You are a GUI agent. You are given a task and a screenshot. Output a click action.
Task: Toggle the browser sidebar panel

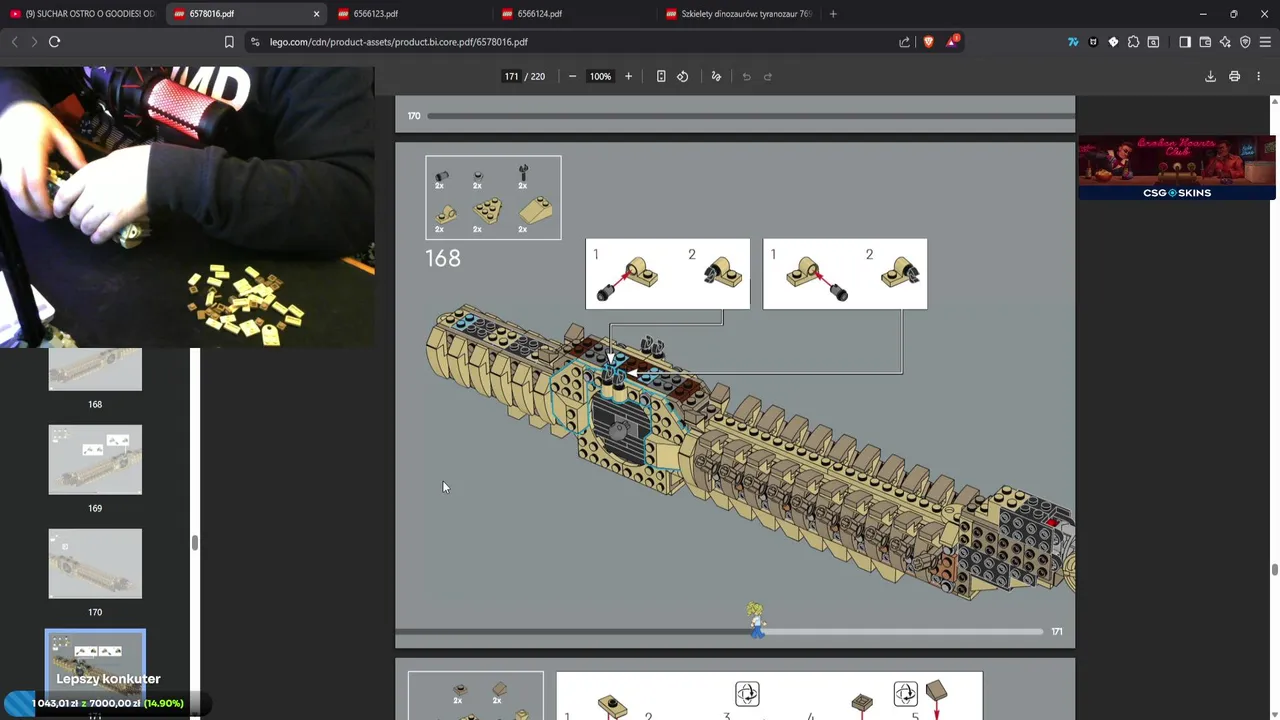[1185, 42]
